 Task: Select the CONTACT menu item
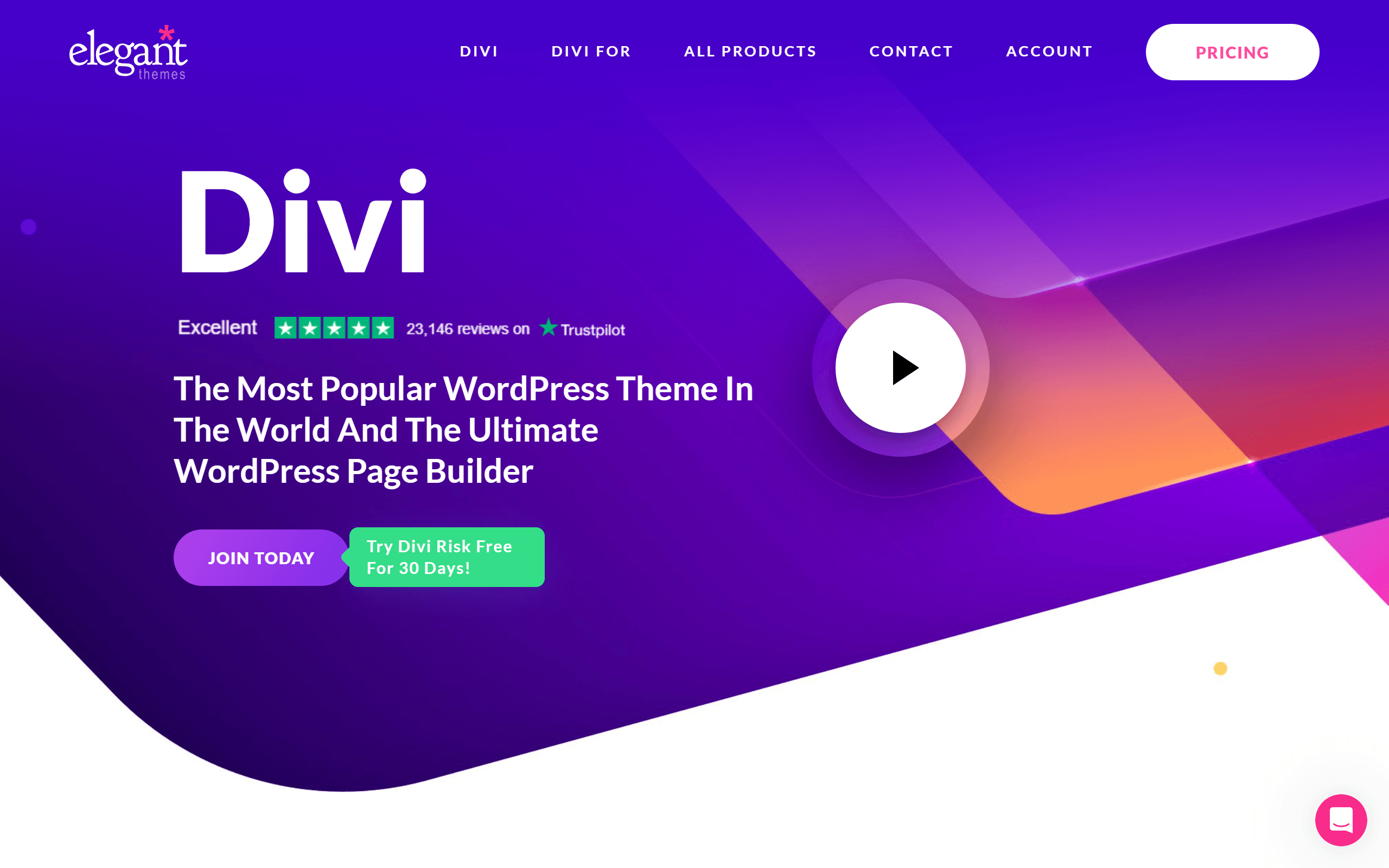point(910,50)
